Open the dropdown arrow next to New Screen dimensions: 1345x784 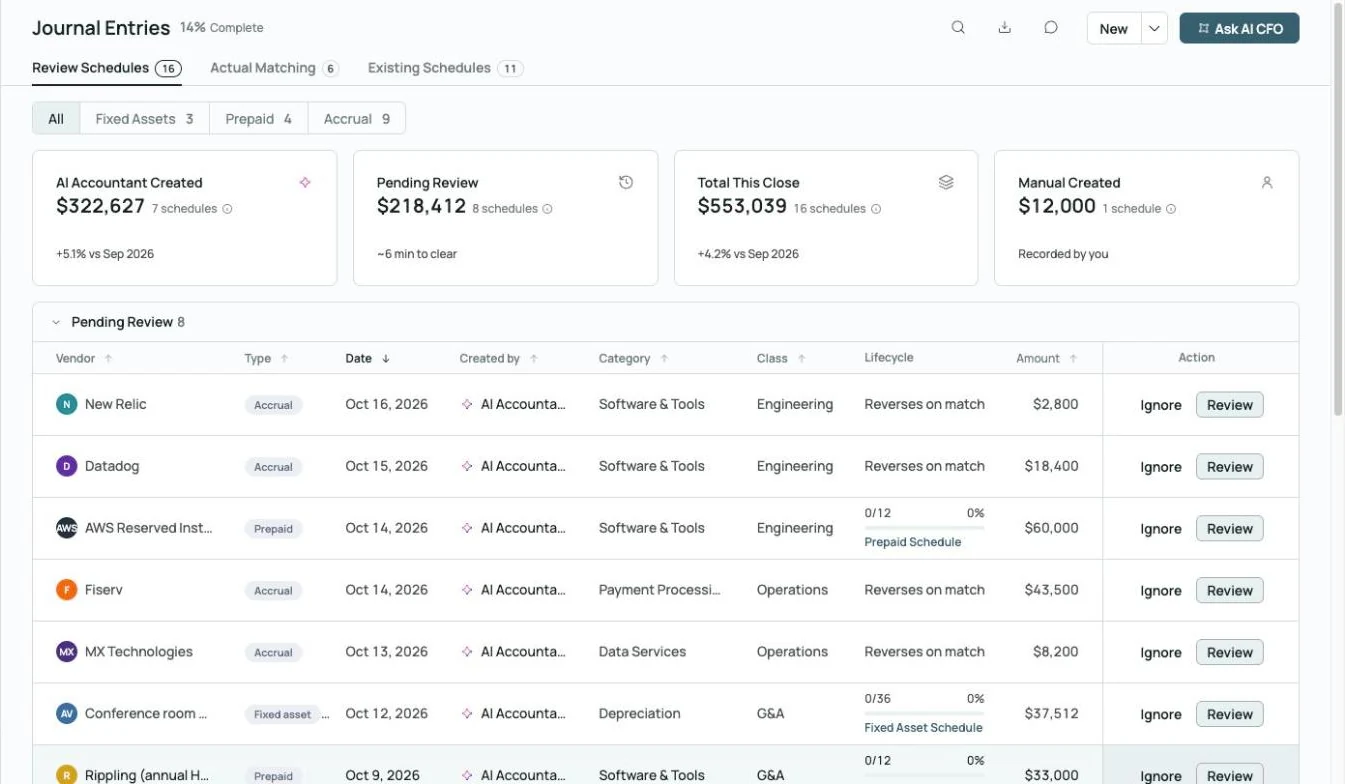(1154, 29)
